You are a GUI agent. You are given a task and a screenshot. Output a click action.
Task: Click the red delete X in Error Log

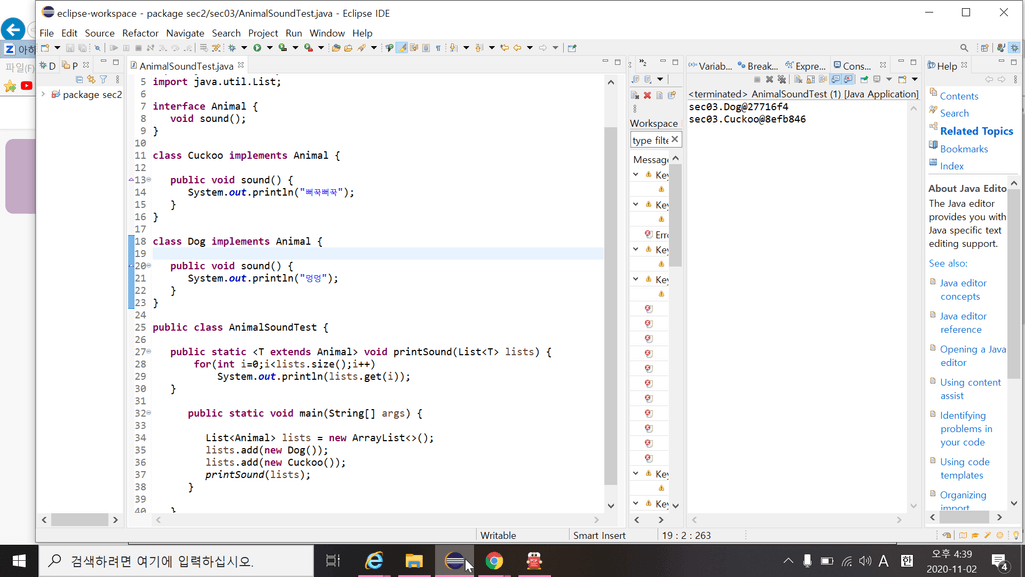coord(647,95)
